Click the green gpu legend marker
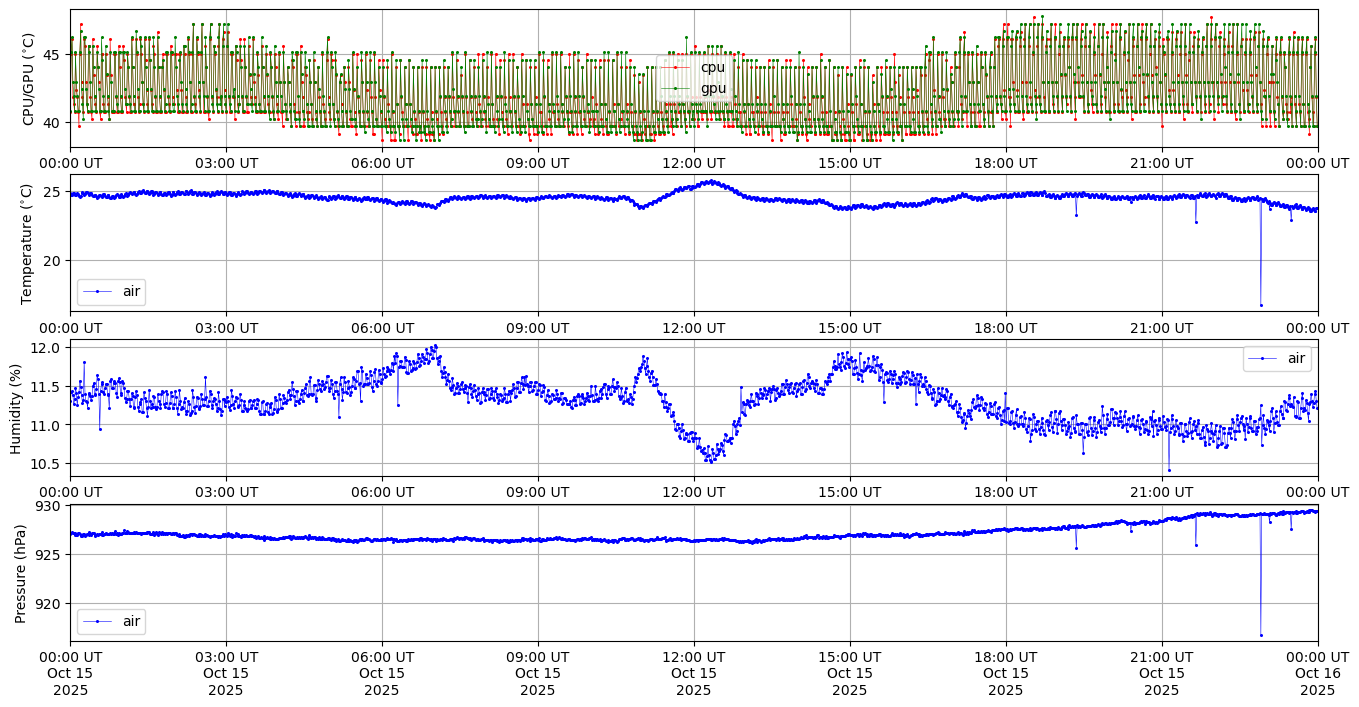The image size is (1359, 707). [675, 89]
